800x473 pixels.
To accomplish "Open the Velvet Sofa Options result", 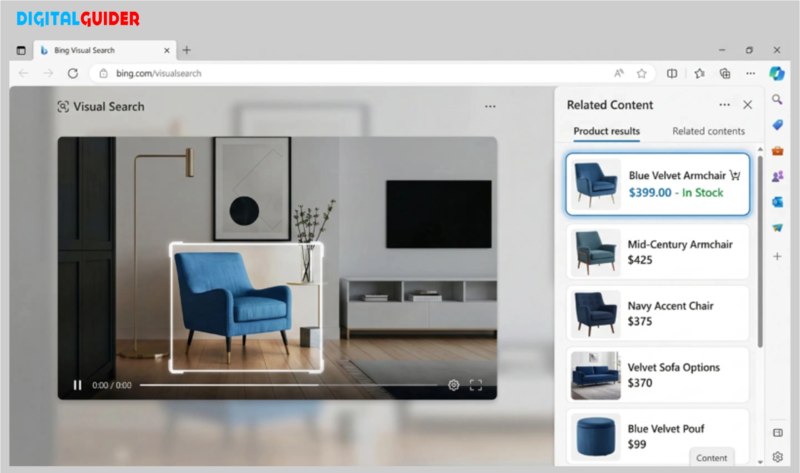I will click(x=658, y=375).
